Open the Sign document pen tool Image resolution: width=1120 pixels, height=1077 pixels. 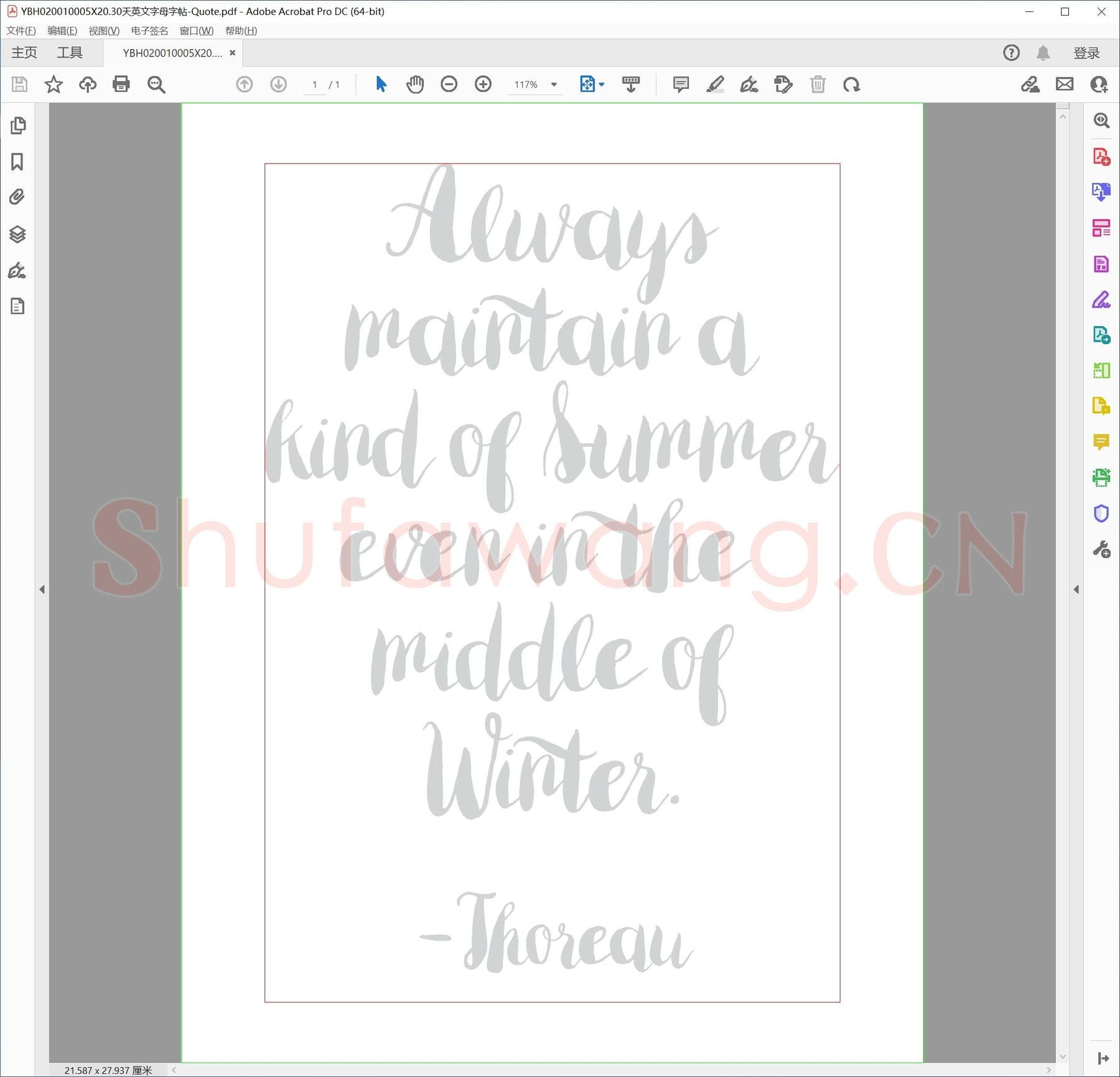point(749,84)
